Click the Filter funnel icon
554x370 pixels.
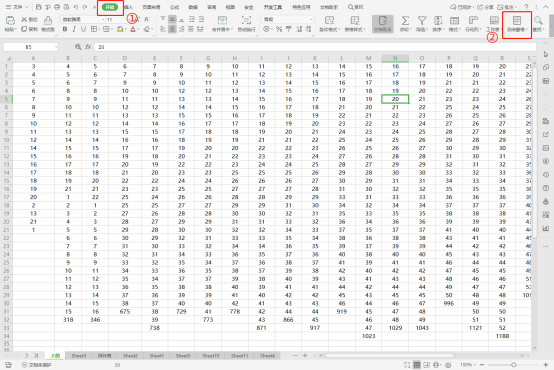point(422,20)
